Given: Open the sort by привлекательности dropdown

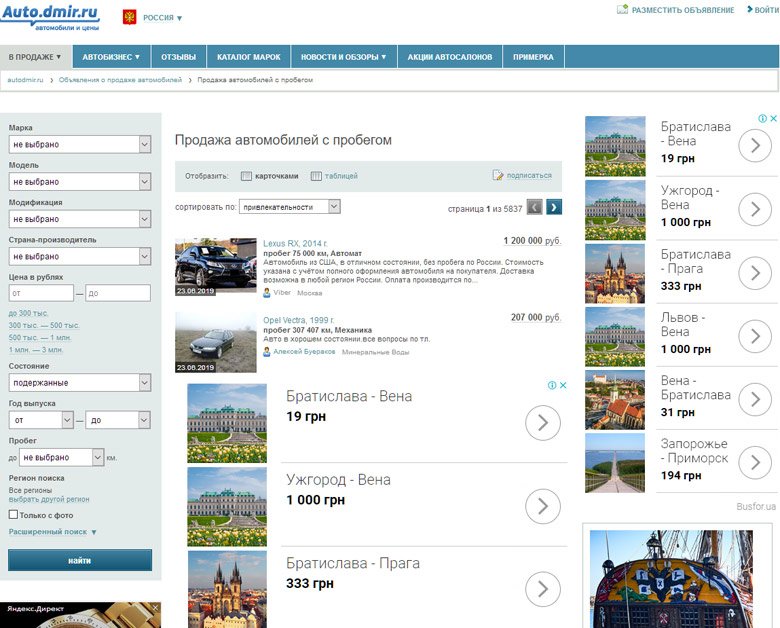Looking at the screenshot, I should 290,207.
